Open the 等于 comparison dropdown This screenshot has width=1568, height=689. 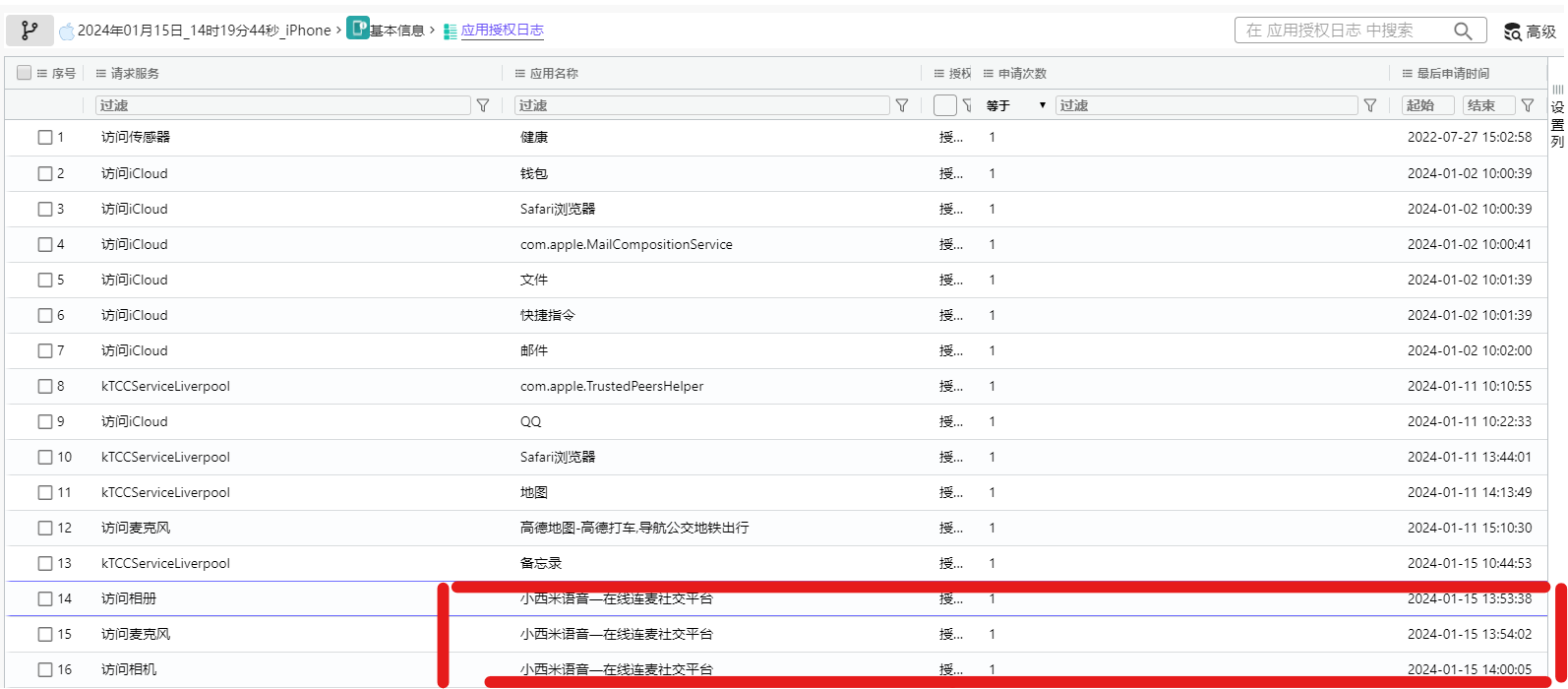(1016, 105)
